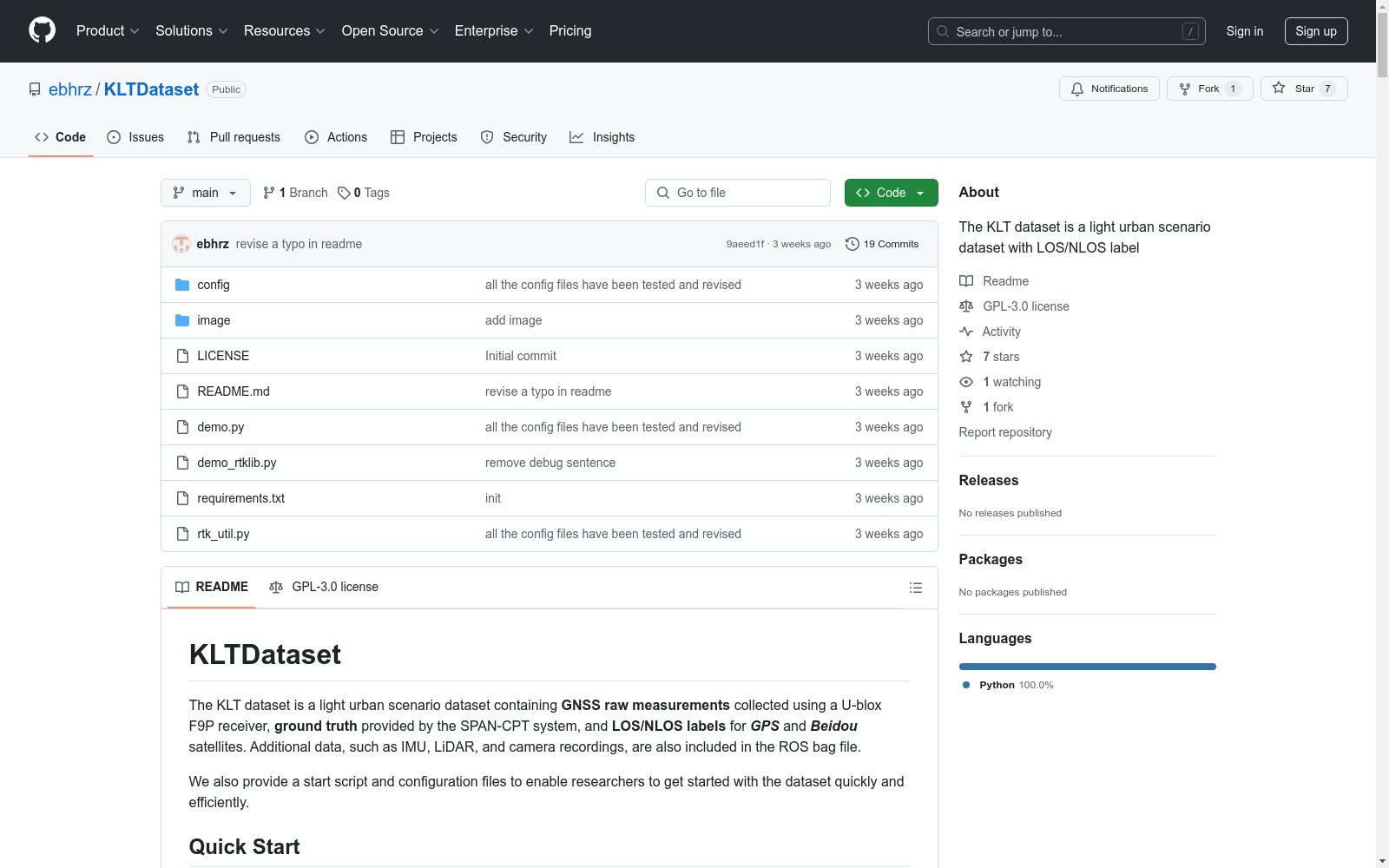Viewport: 1389px width, 868px height.
Task: Expand the Product menu
Action: [108, 30]
